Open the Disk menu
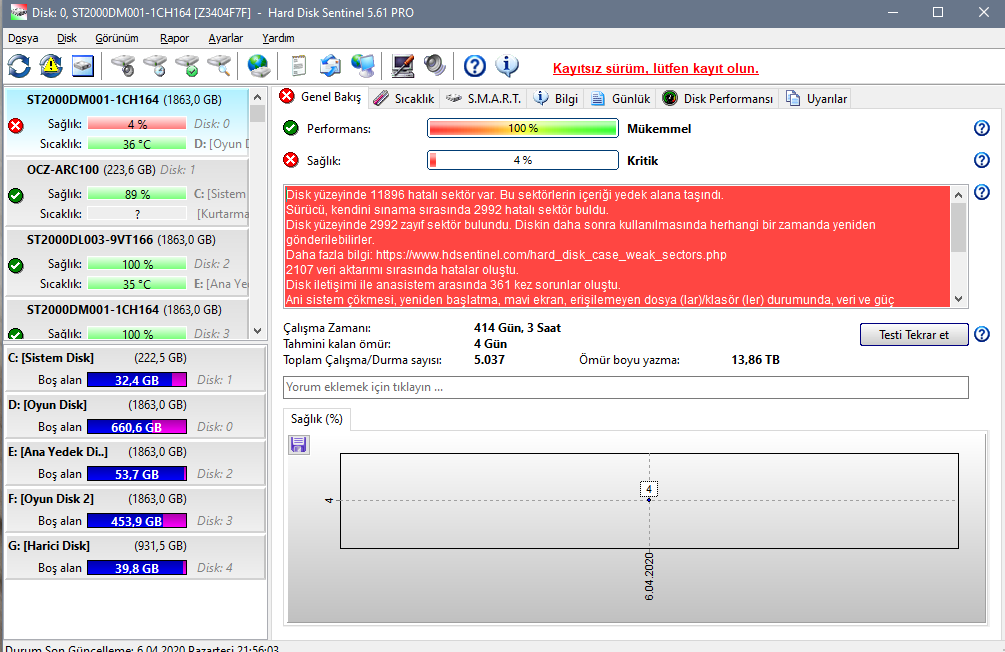 pyautogui.click(x=67, y=38)
